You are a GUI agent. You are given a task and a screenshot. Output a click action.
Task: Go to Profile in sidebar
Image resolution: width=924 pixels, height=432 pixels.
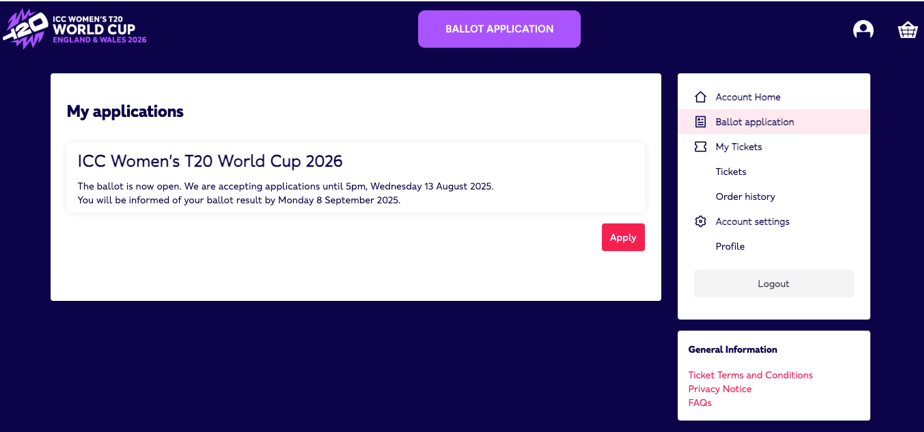[730, 246]
